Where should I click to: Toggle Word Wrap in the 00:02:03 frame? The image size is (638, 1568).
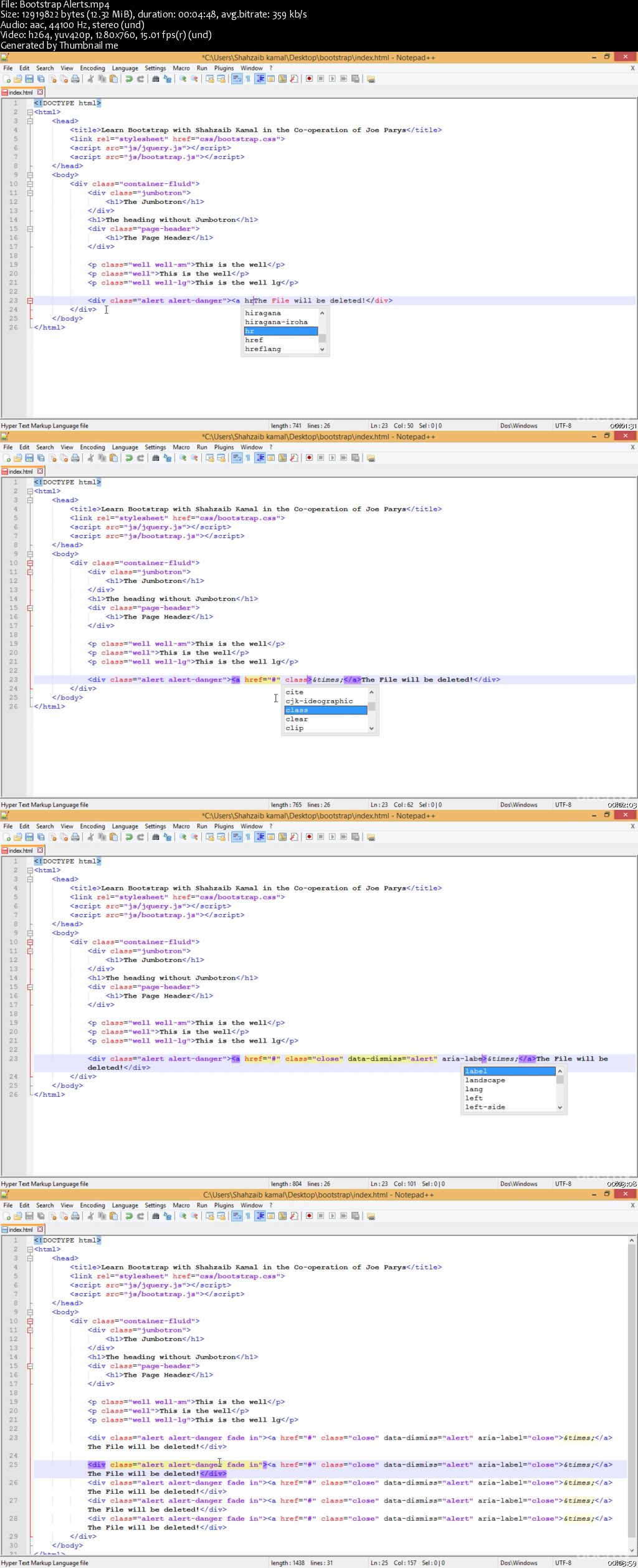point(237,458)
